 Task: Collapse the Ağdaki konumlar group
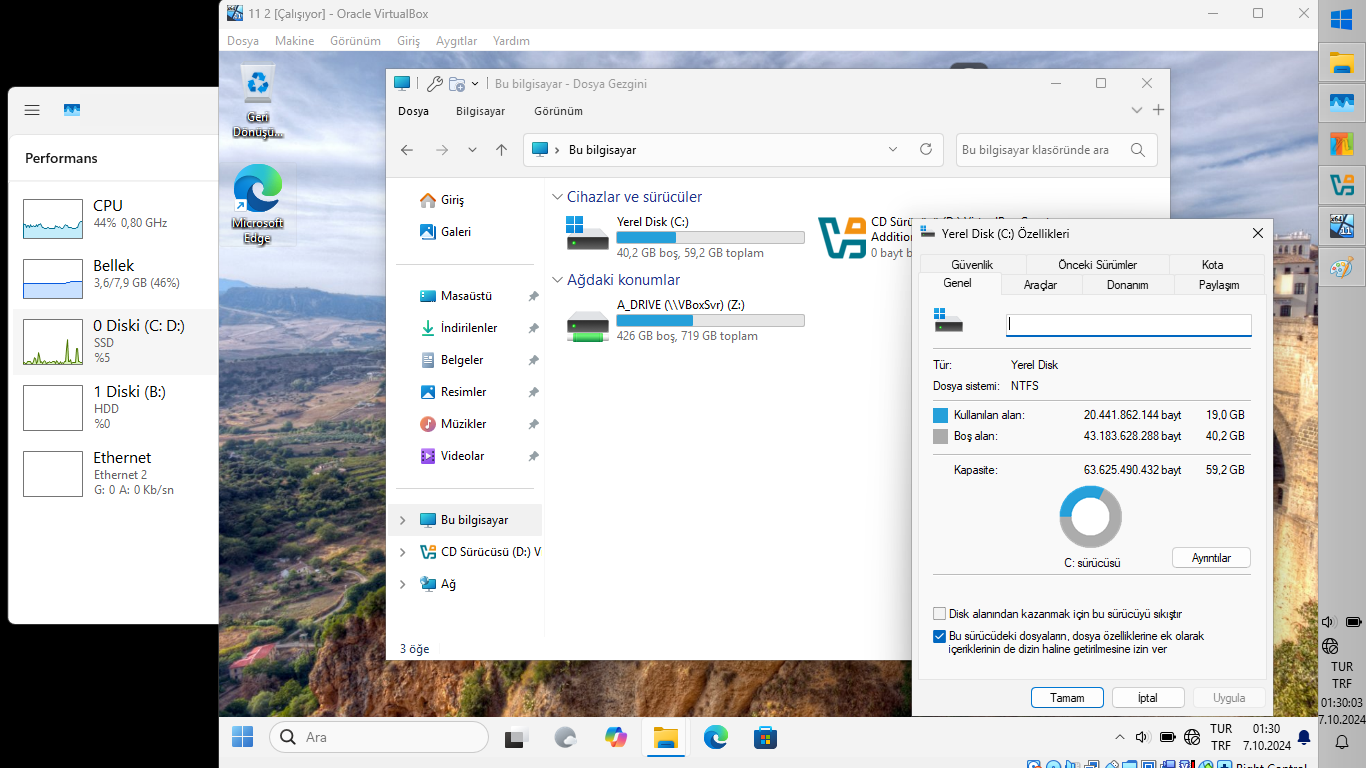point(558,280)
